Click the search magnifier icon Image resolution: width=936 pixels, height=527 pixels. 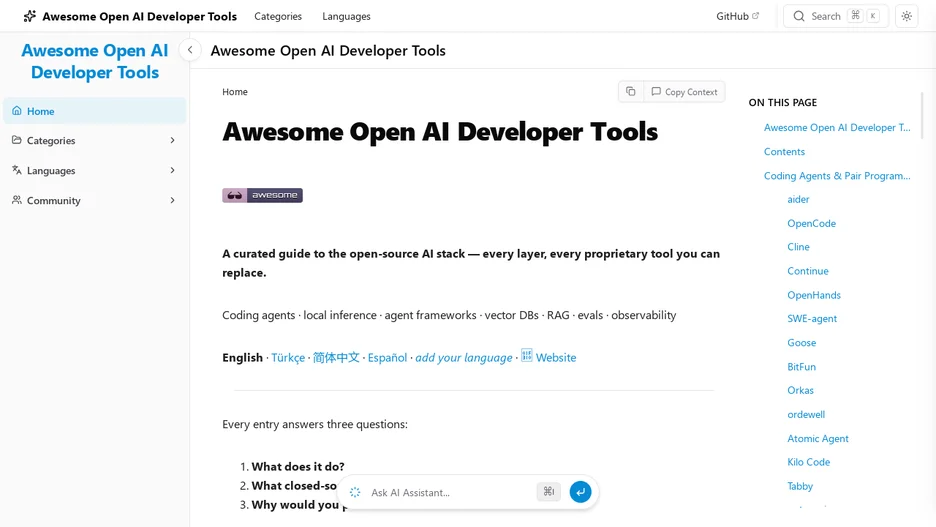point(799,16)
